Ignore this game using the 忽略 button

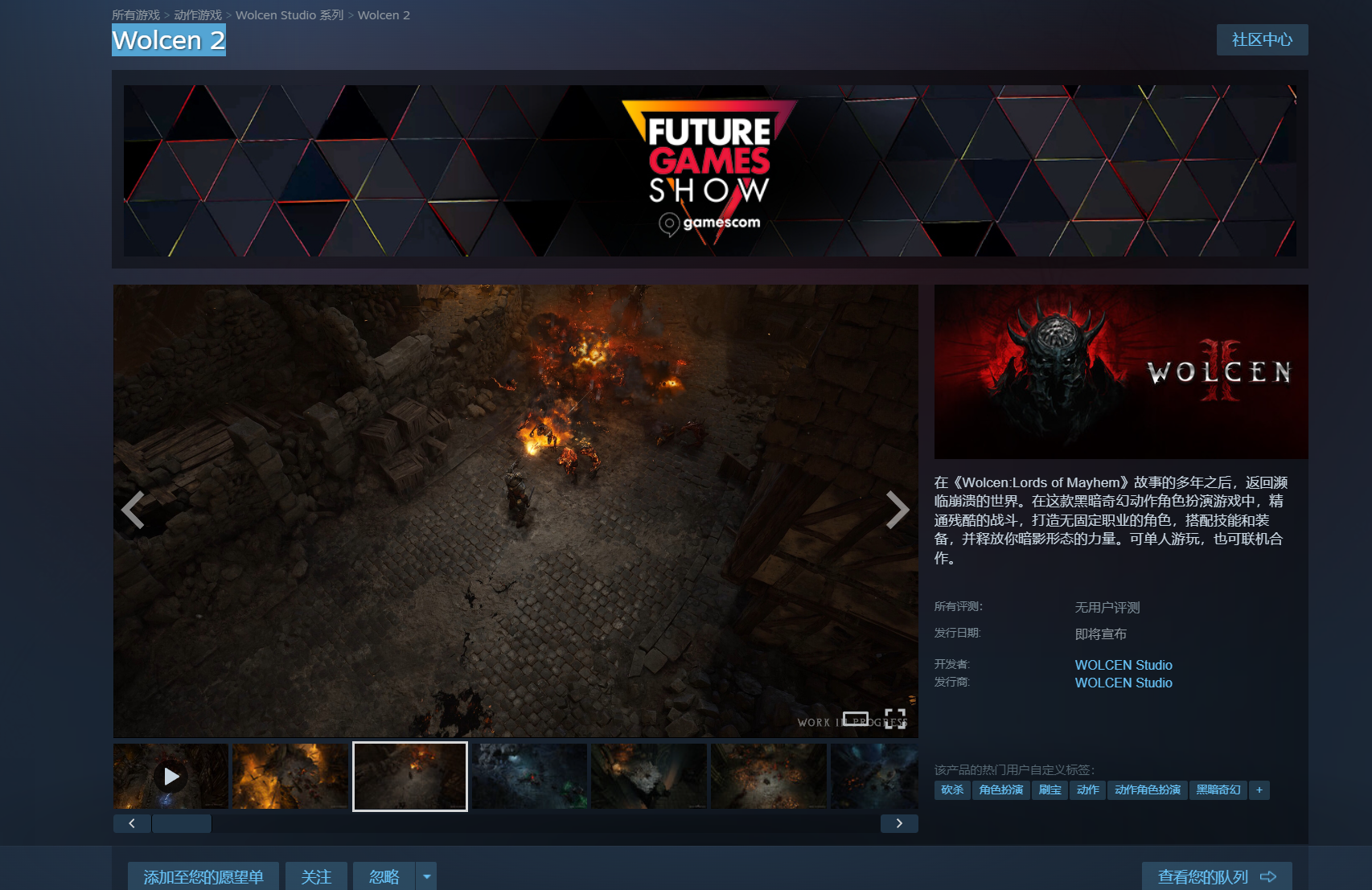[x=384, y=876]
